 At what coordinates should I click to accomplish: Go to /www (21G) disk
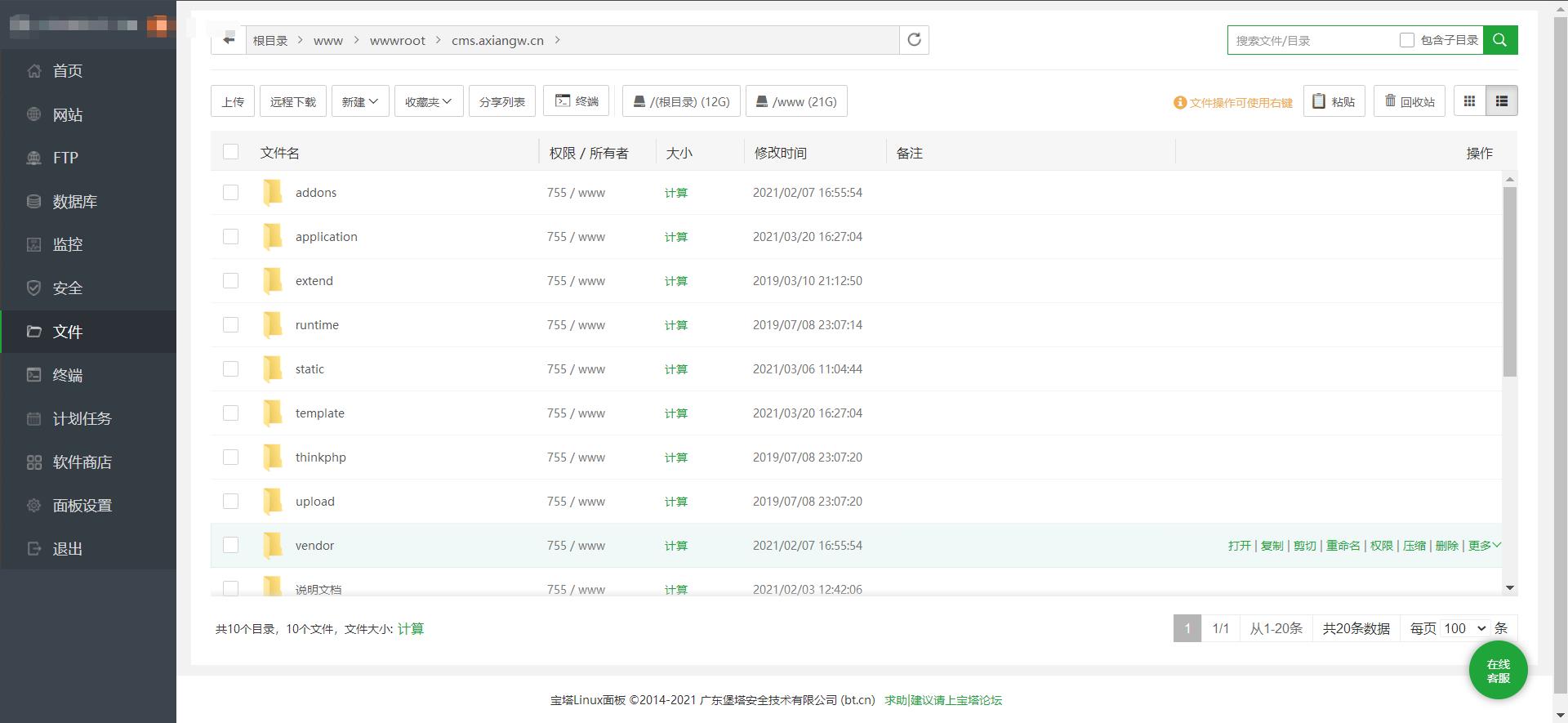(x=796, y=101)
